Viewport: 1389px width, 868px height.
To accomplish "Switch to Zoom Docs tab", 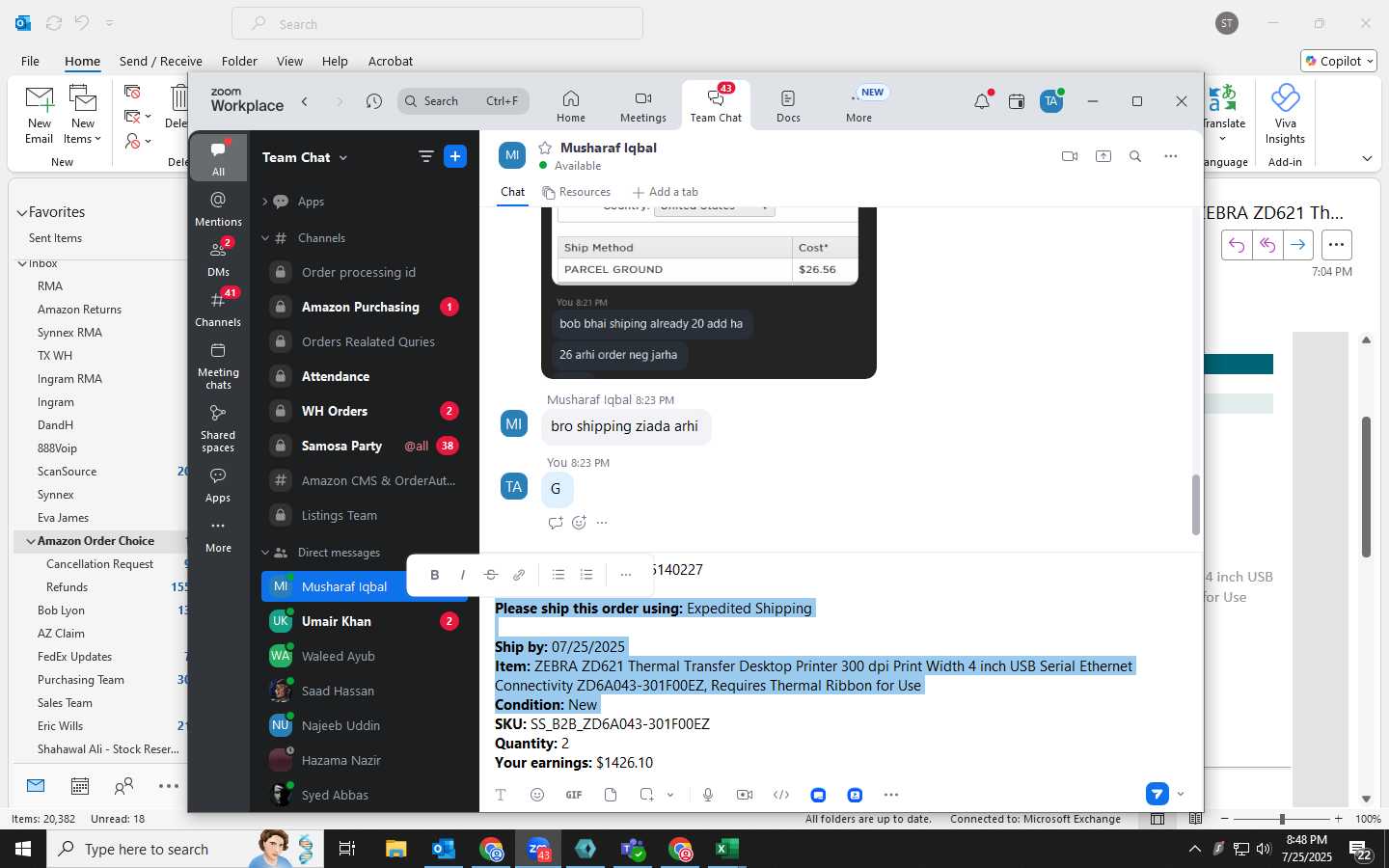I will pos(788,106).
